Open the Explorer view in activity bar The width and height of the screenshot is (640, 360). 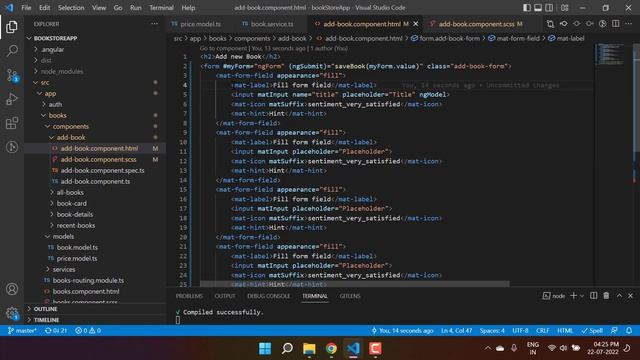[12, 27]
